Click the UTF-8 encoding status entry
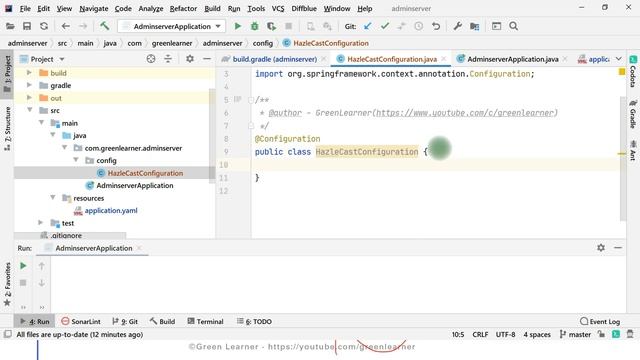640x360 pixels. [x=505, y=334]
